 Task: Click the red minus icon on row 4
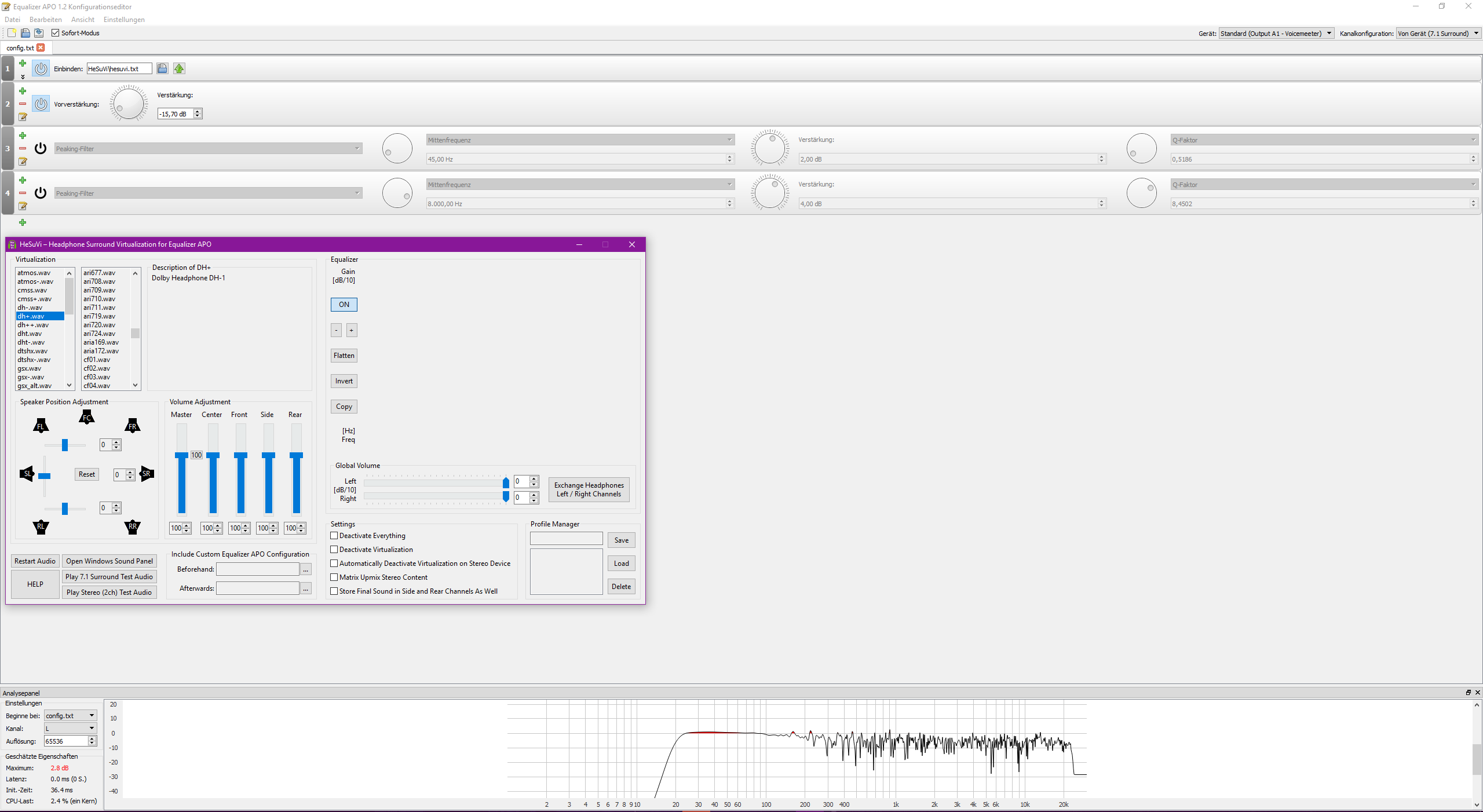click(23, 193)
